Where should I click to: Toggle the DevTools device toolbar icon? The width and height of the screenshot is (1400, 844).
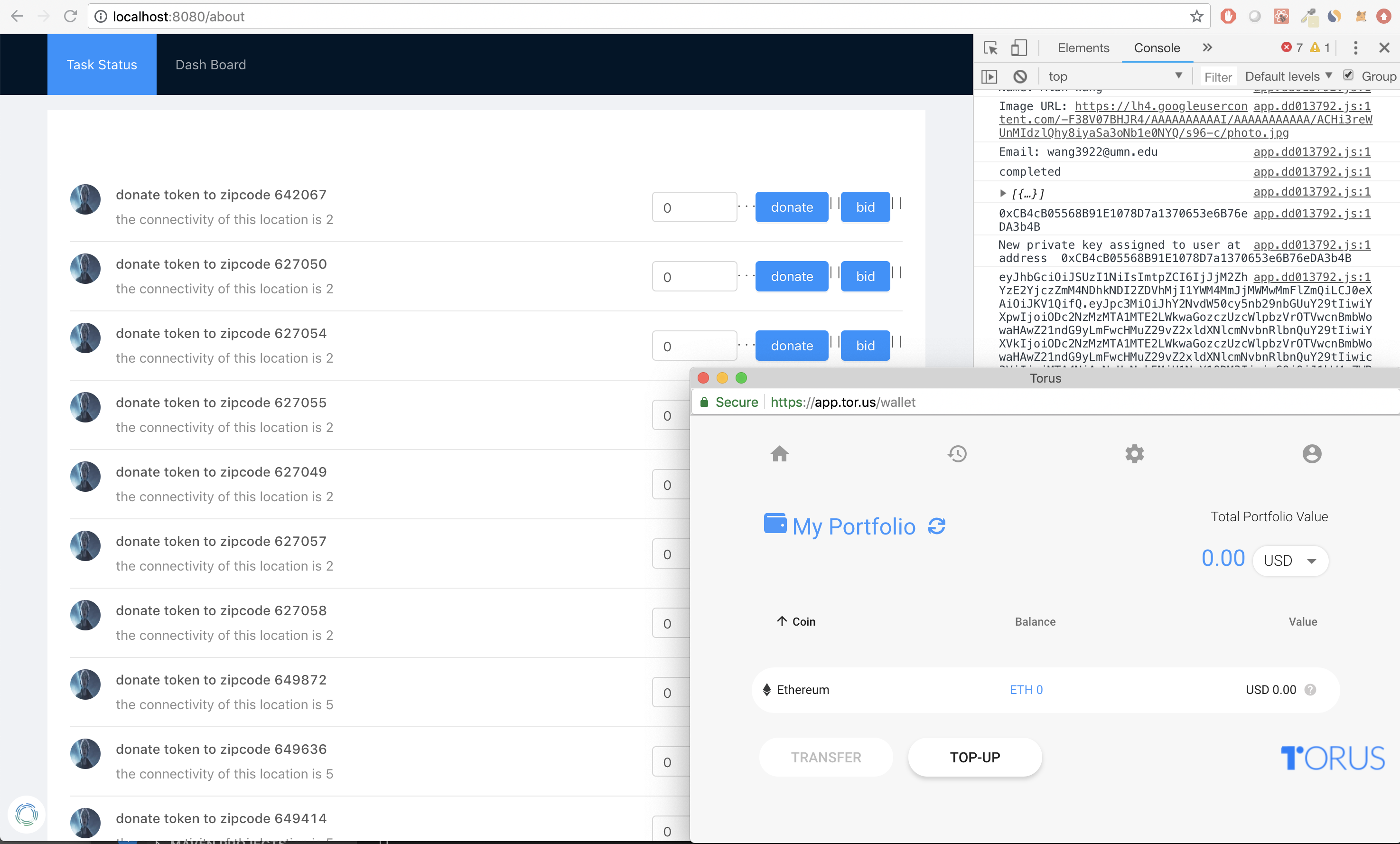point(1019,48)
